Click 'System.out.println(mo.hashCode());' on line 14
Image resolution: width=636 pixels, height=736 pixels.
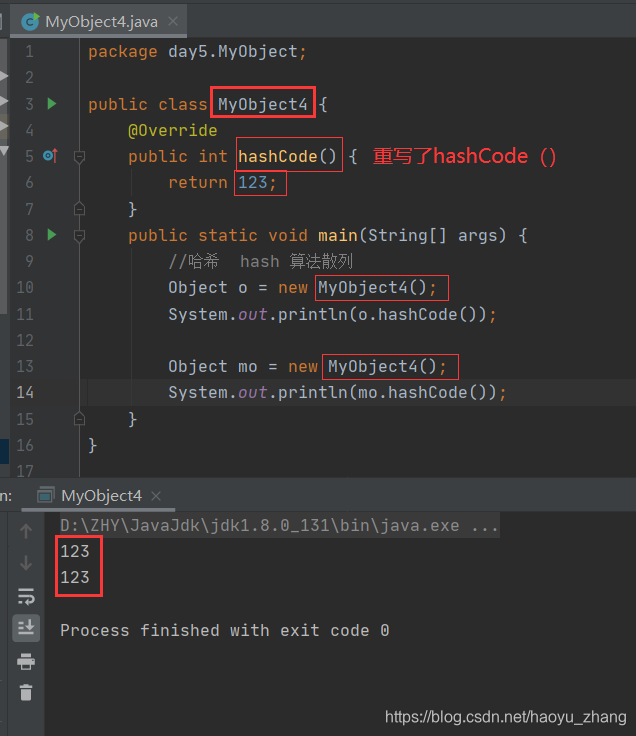(337, 392)
